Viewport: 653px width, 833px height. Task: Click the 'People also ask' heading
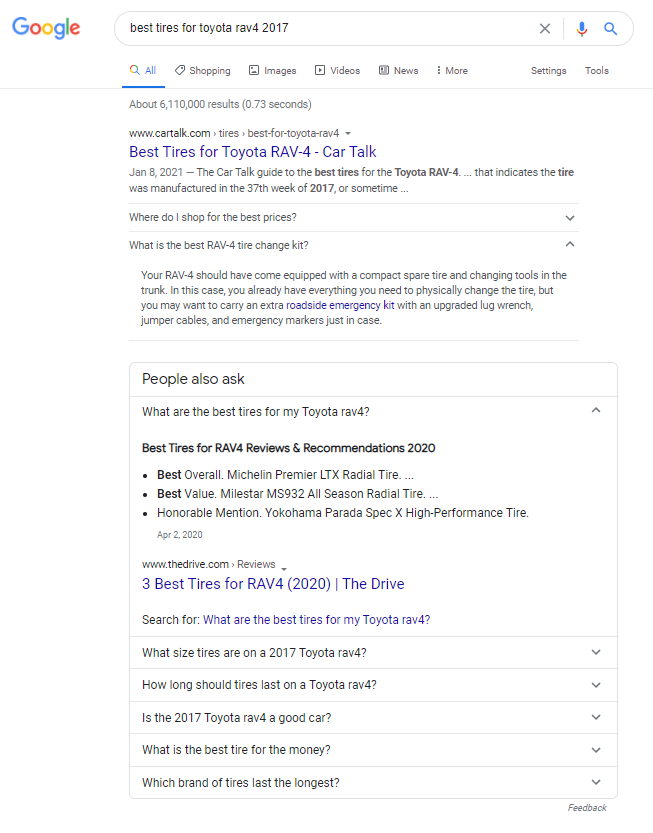coord(193,379)
